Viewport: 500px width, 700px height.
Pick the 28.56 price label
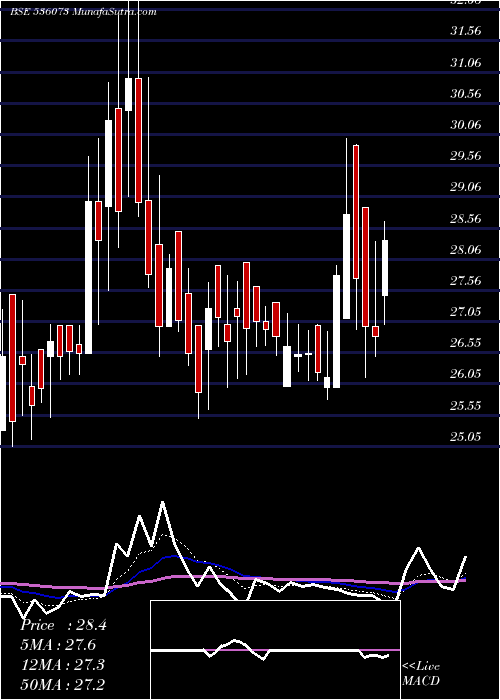(466, 218)
